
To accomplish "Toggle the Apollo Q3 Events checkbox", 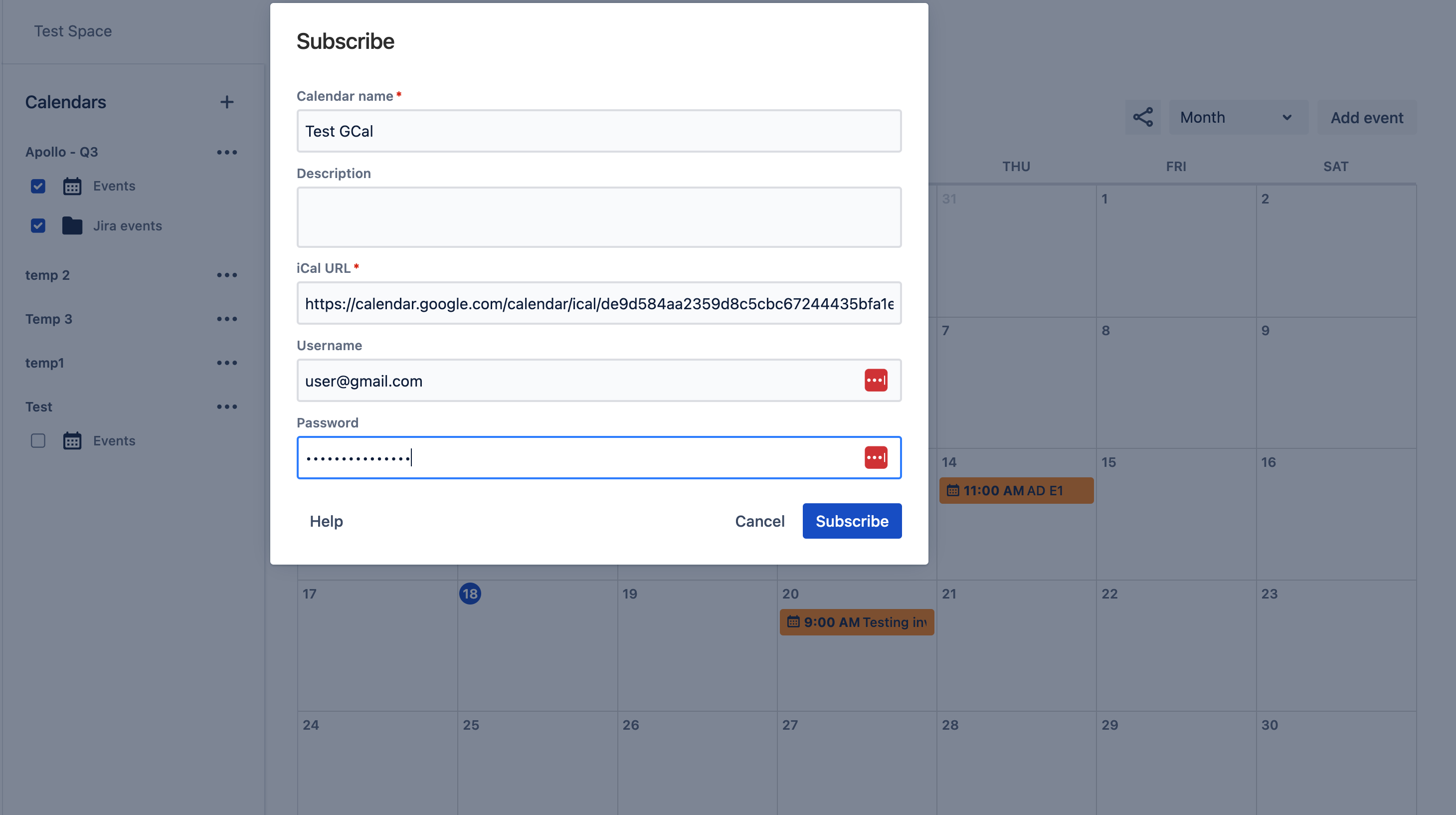I will pyautogui.click(x=38, y=186).
